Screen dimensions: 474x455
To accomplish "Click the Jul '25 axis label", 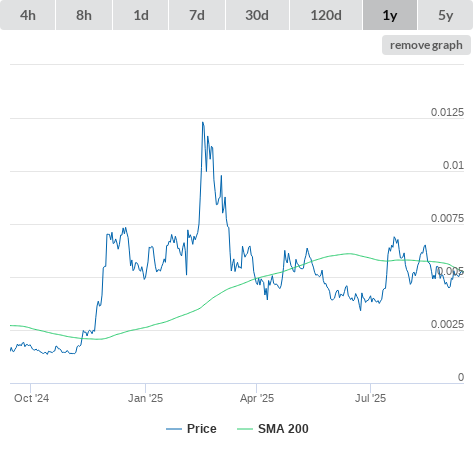I will [370, 398].
